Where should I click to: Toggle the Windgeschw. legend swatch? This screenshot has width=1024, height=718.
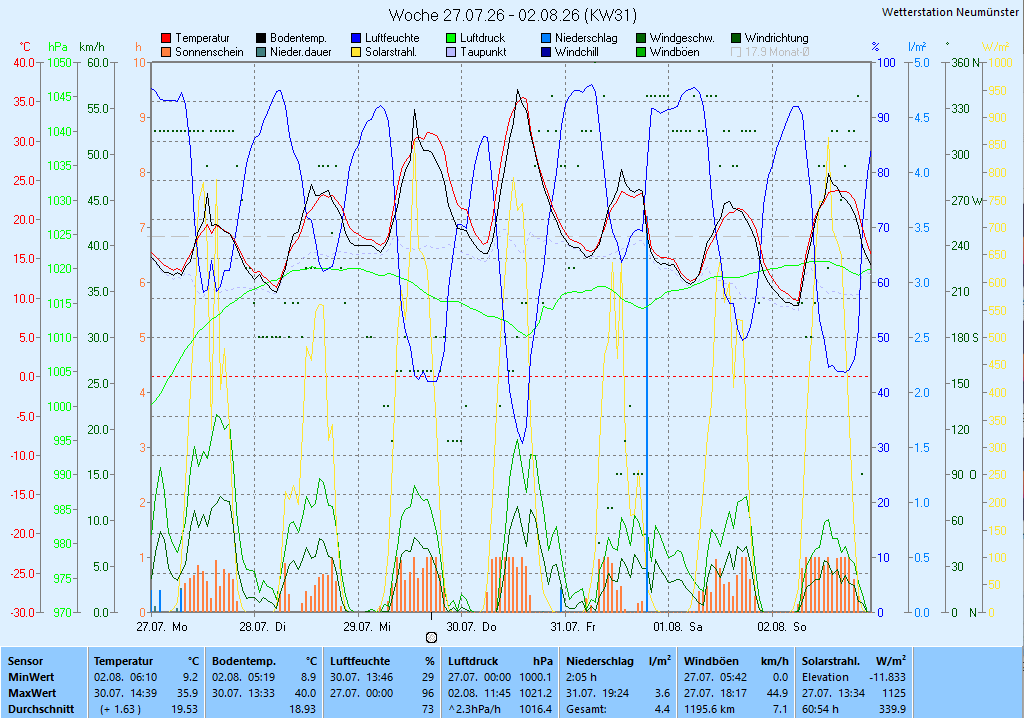(x=641, y=39)
